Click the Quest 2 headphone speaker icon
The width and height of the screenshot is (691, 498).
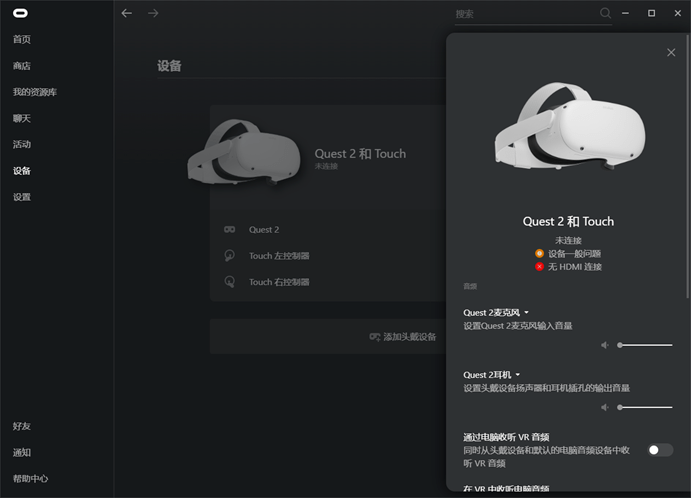[605, 407]
